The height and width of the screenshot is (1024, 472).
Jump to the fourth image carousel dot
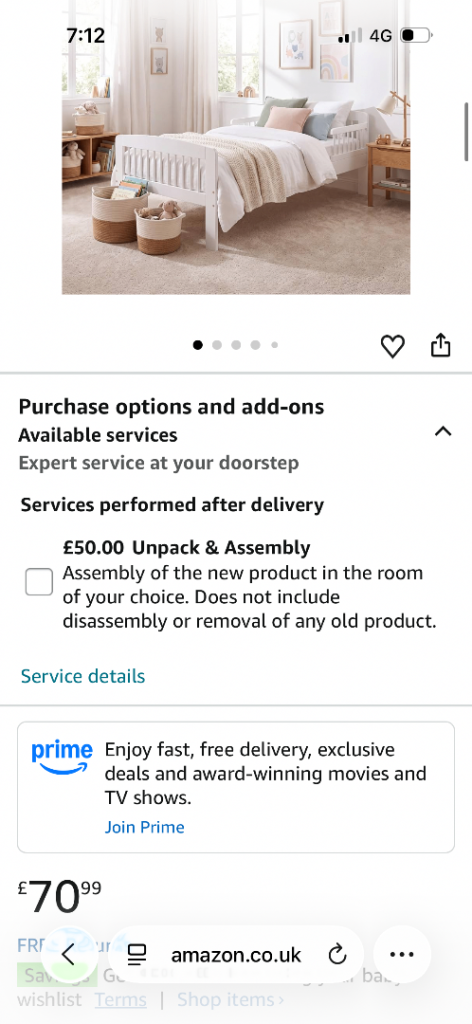pyautogui.click(x=255, y=345)
